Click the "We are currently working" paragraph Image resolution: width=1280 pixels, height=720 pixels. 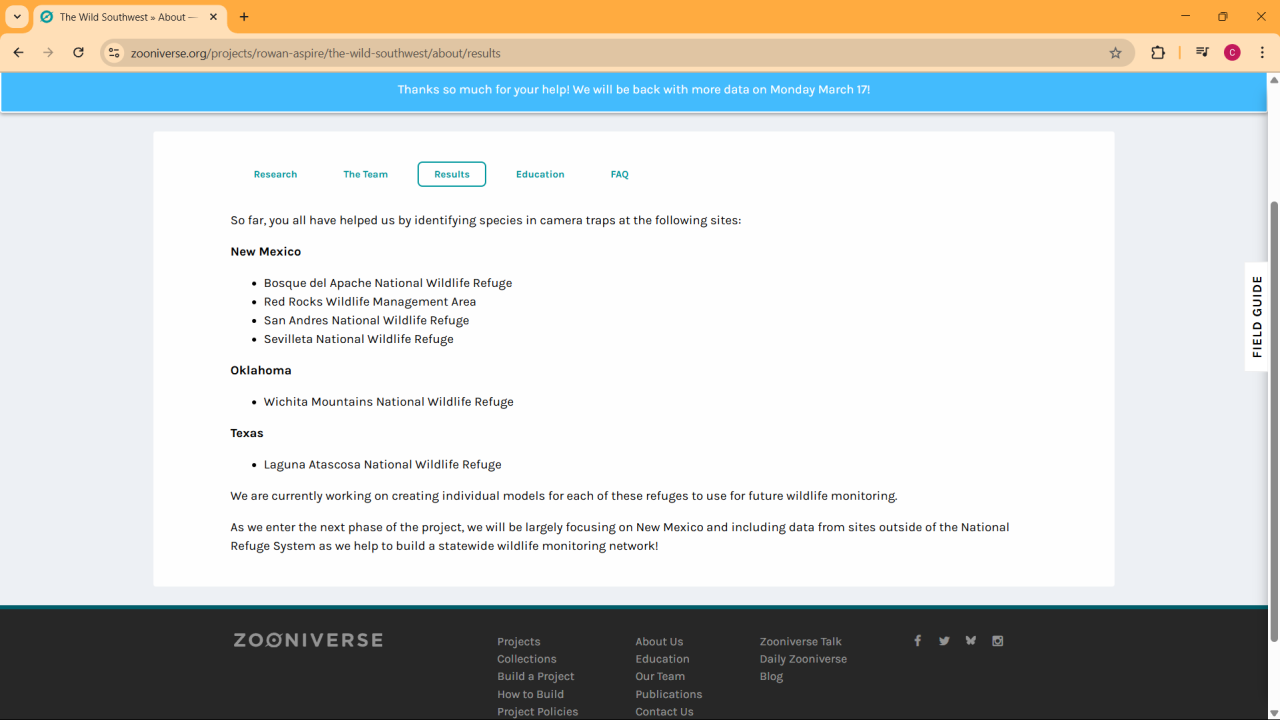click(564, 496)
